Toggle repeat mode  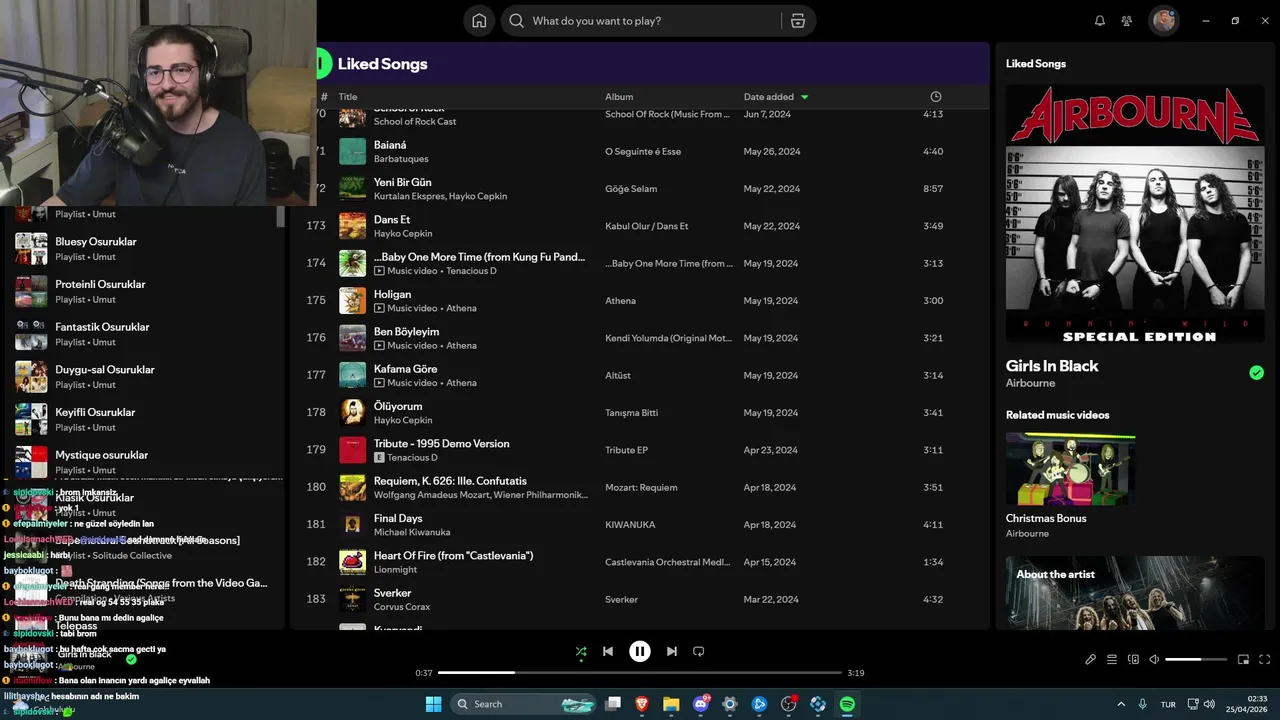coord(699,651)
